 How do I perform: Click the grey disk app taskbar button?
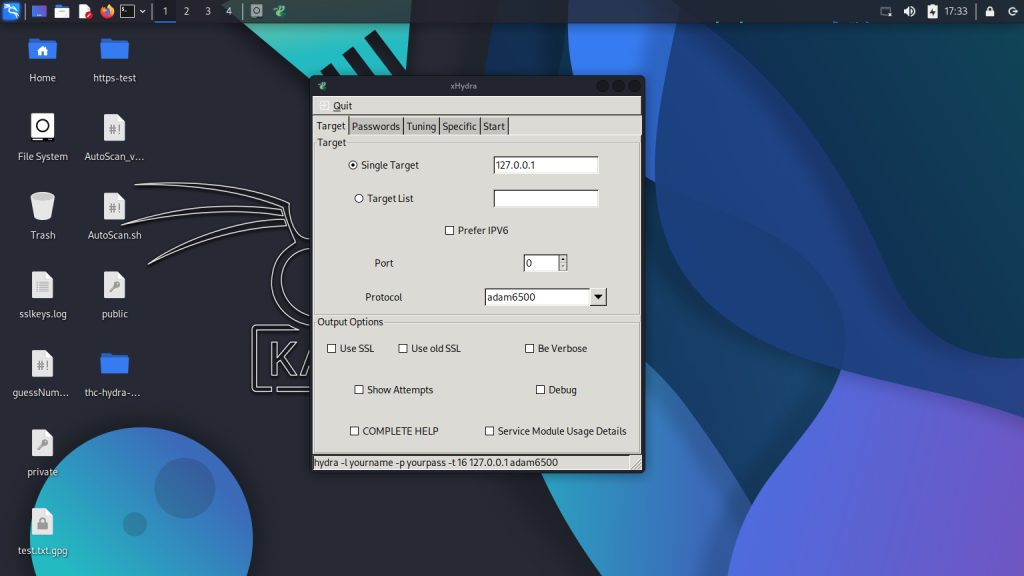(x=257, y=11)
